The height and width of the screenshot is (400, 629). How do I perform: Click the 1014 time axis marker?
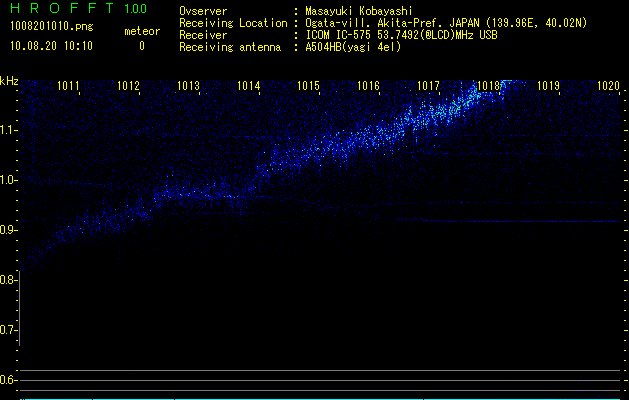click(248, 86)
